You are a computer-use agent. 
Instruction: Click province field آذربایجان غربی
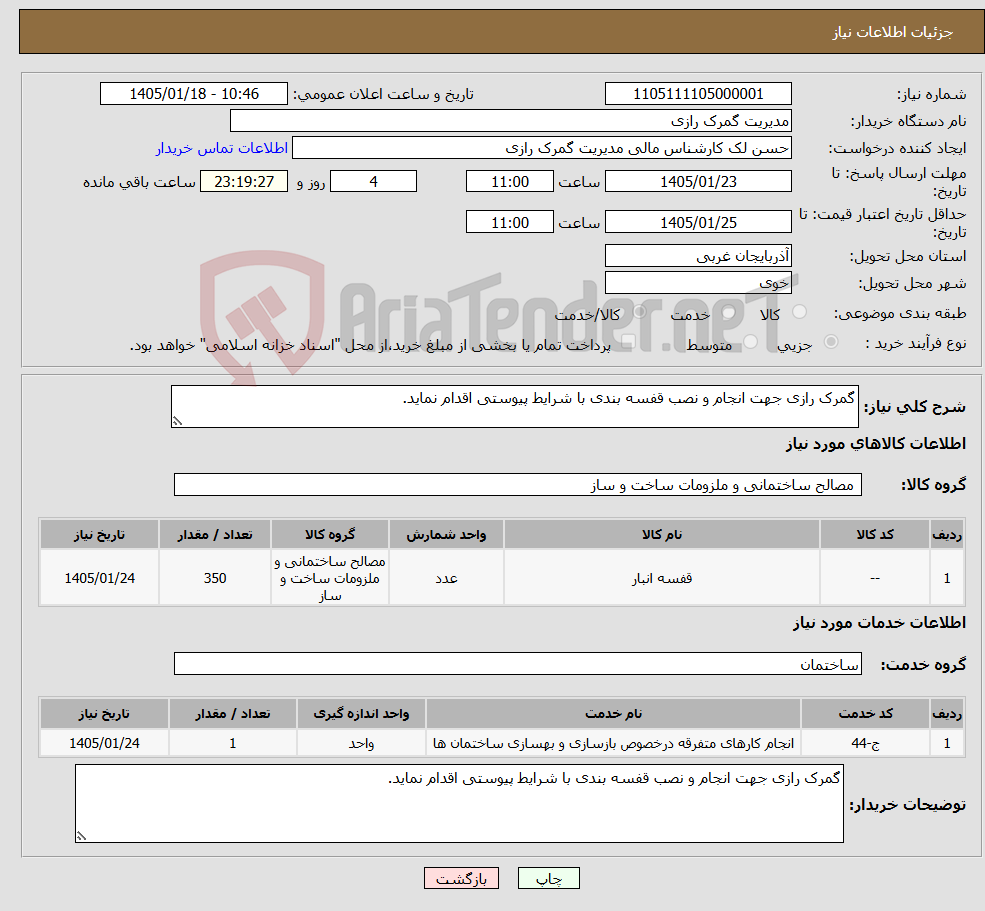tap(698, 256)
